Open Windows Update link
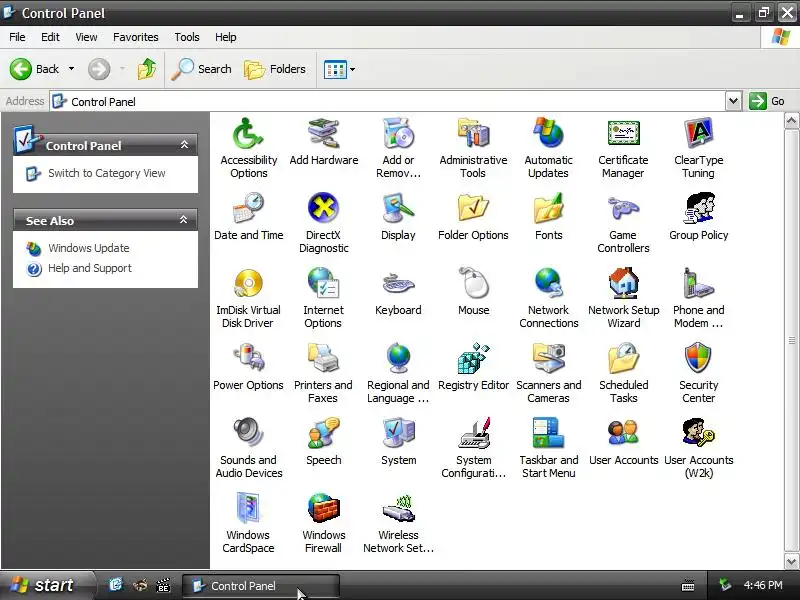This screenshot has height=600, width=800. 89,248
